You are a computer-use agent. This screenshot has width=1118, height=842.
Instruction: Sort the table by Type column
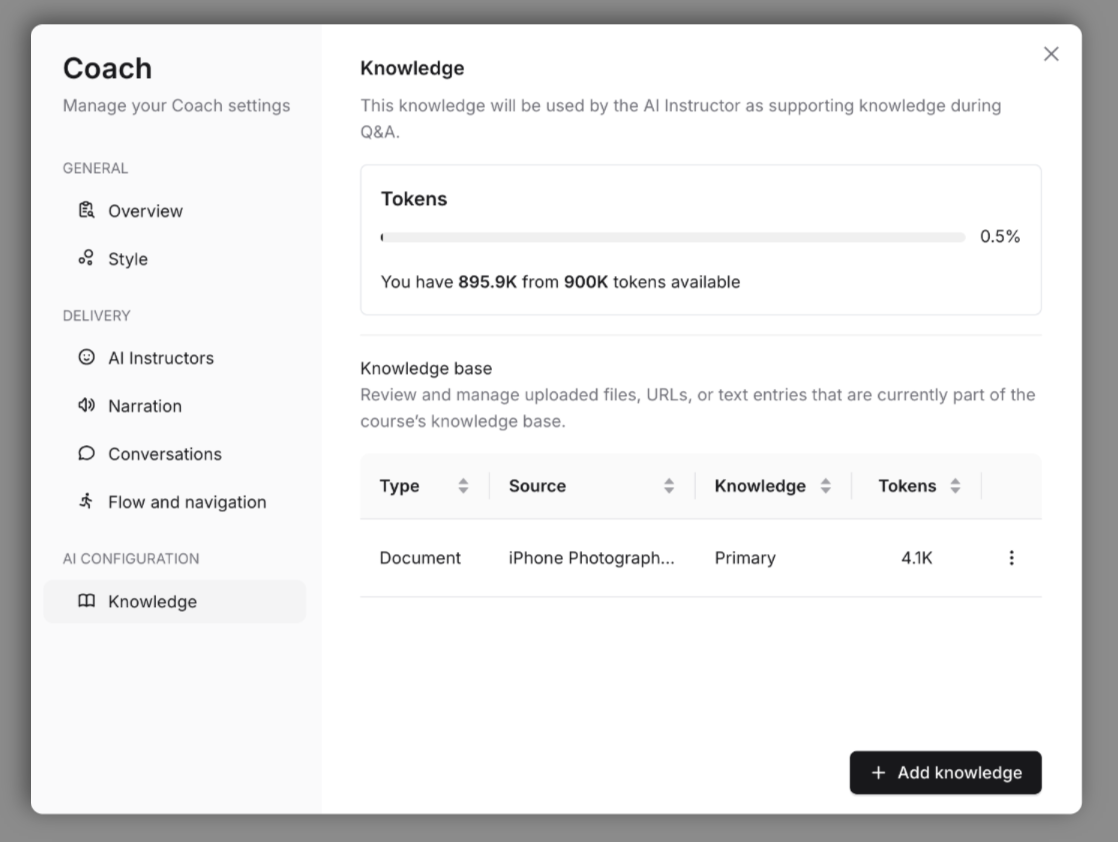[x=463, y=486]
